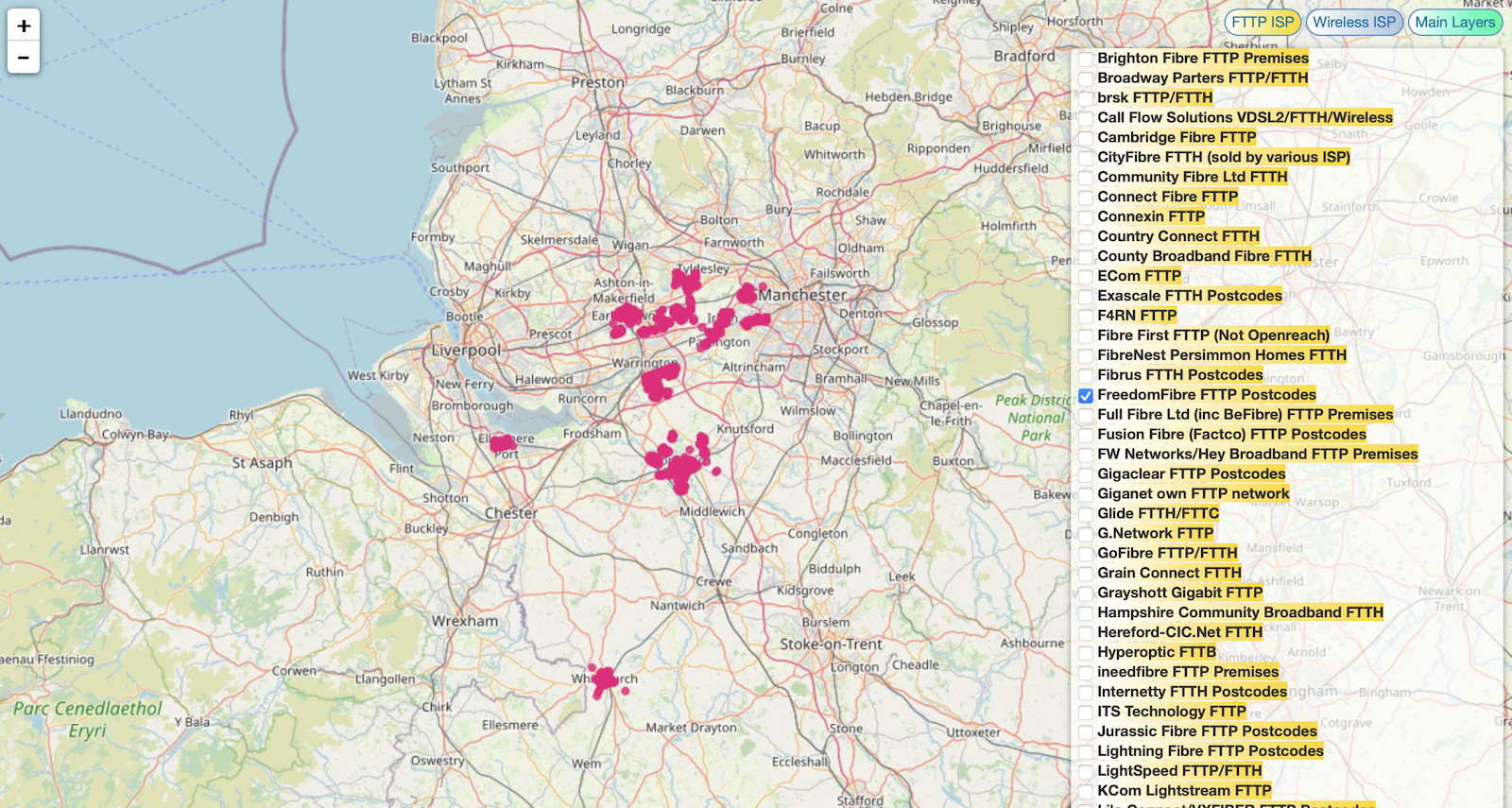1512x808 pixels.
Task: Enable the Lightning Fibre FTTP Postcodes layer
Action: 1086,751
